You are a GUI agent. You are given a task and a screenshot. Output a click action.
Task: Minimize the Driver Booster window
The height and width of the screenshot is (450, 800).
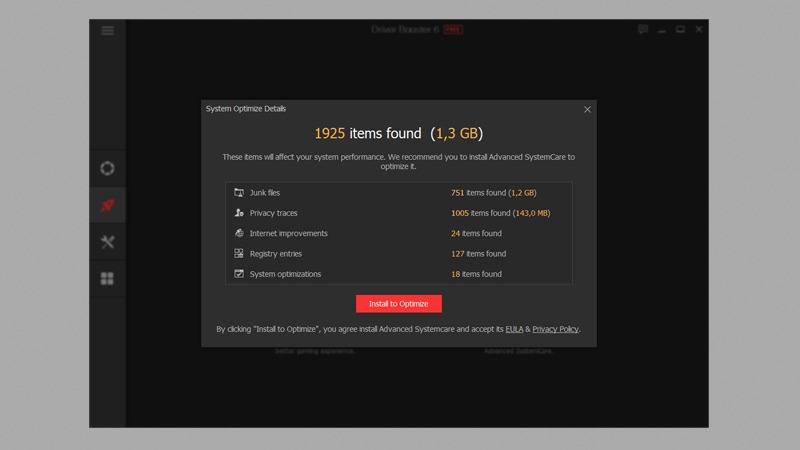point(662,30)
